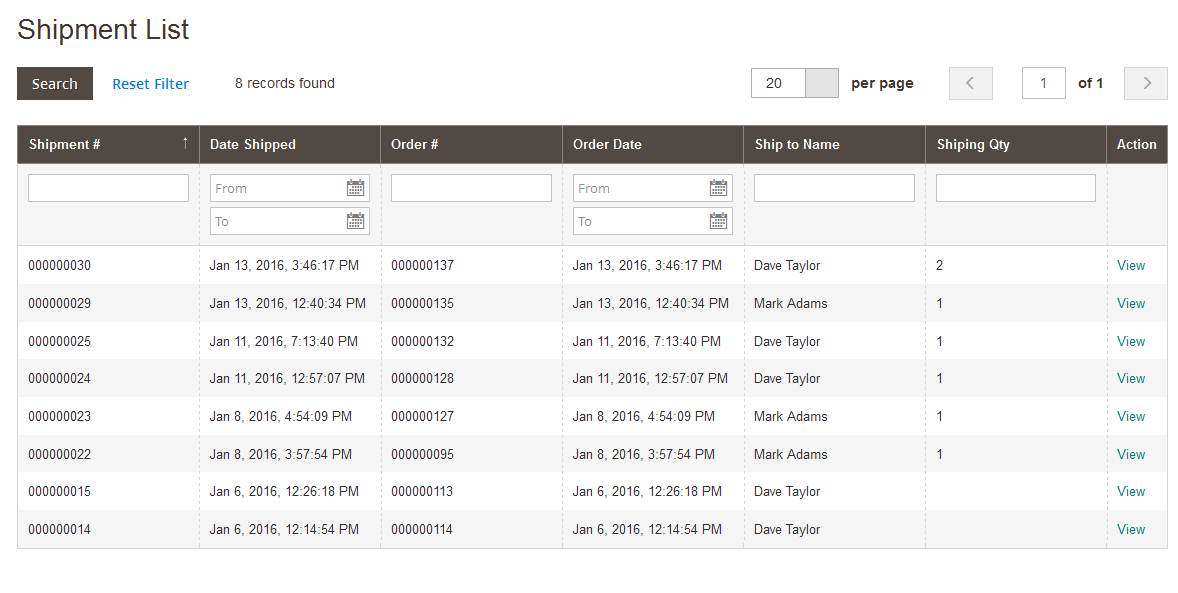Go to previous page arrow
The height and width of the screenshot is (593, 1178).
coord(970,83)
